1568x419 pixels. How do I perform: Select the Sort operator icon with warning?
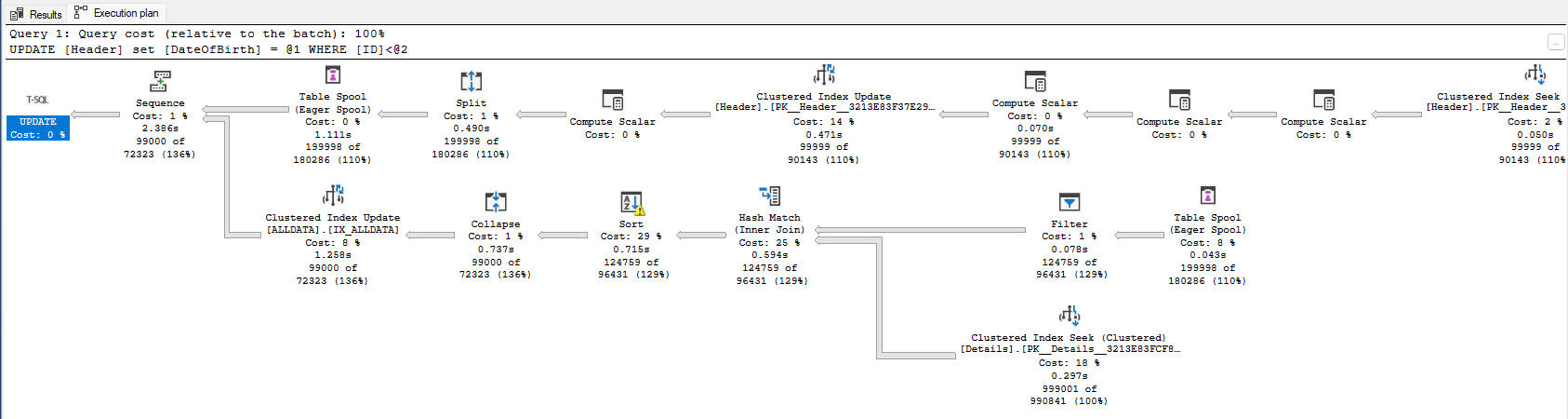point(631,202)
